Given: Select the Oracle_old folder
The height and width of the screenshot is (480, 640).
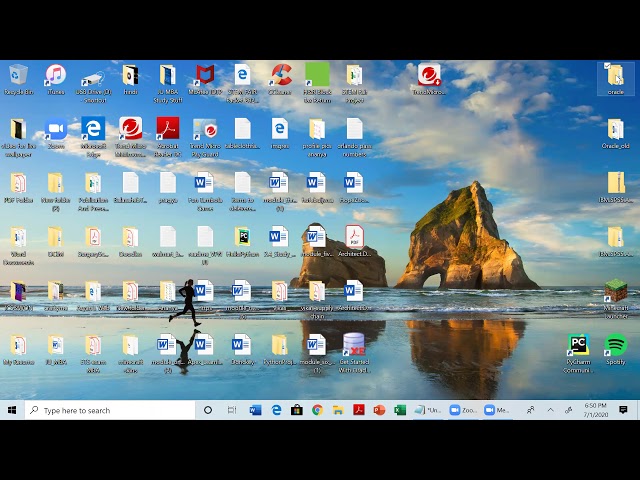Looking at the screenshot, I should (x=616, y=133).
